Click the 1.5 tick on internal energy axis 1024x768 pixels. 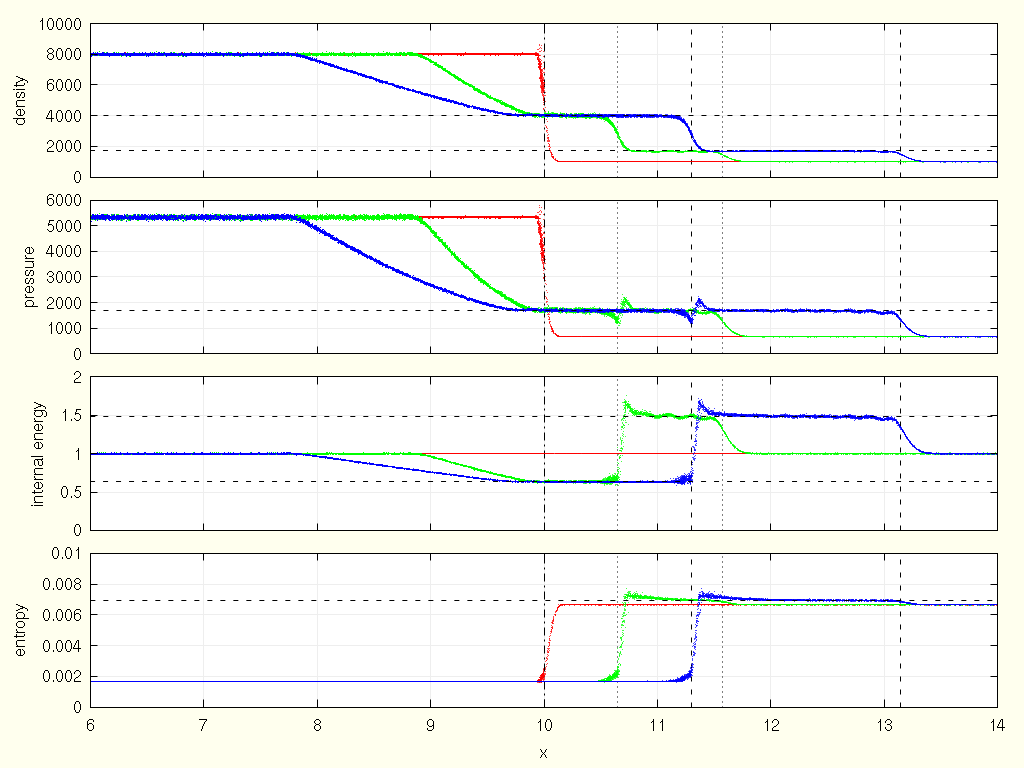click(72, 416)
